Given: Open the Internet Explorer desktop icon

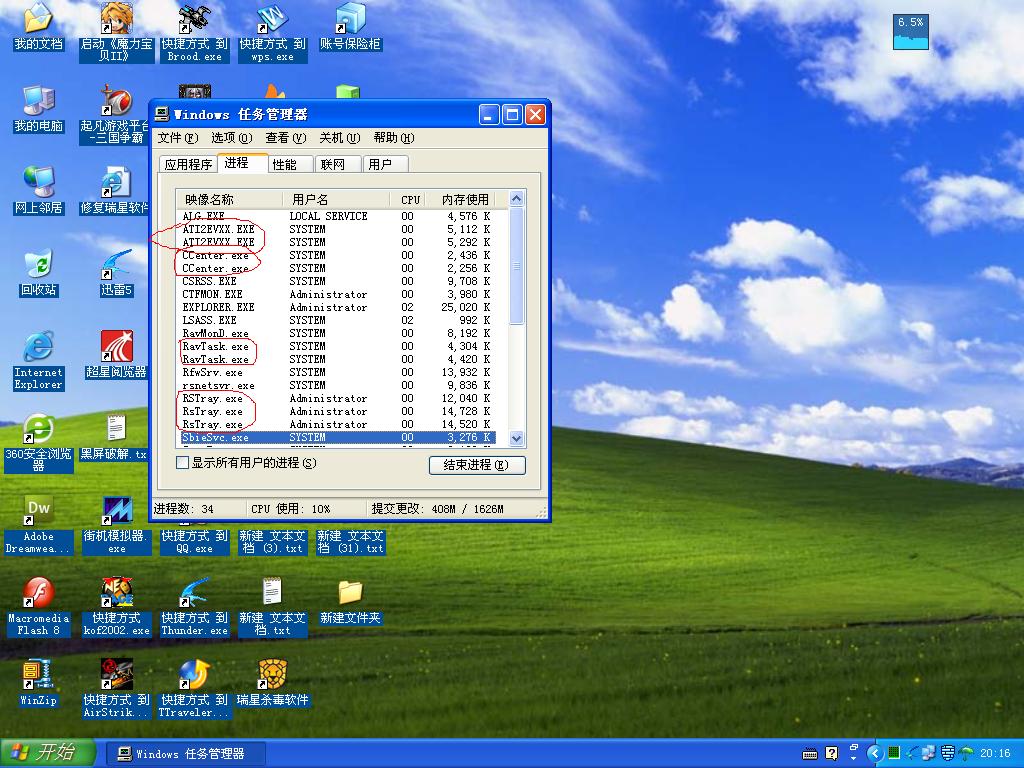Looking at the screenshot, I should click(x=38, y=348).
